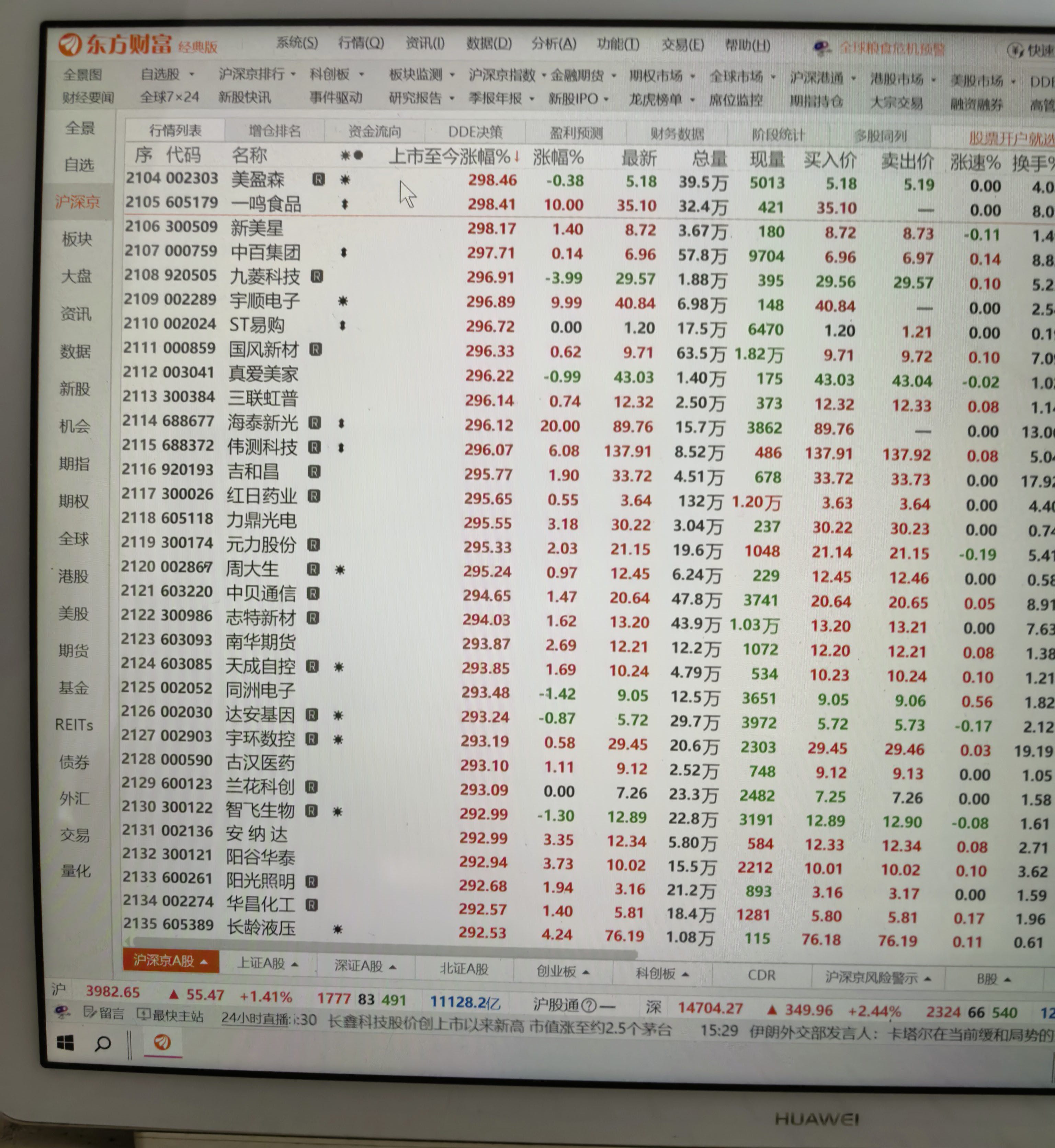Click the R badge beside 宇环数控
1055x1148 pixels.
tap(312, 739)
